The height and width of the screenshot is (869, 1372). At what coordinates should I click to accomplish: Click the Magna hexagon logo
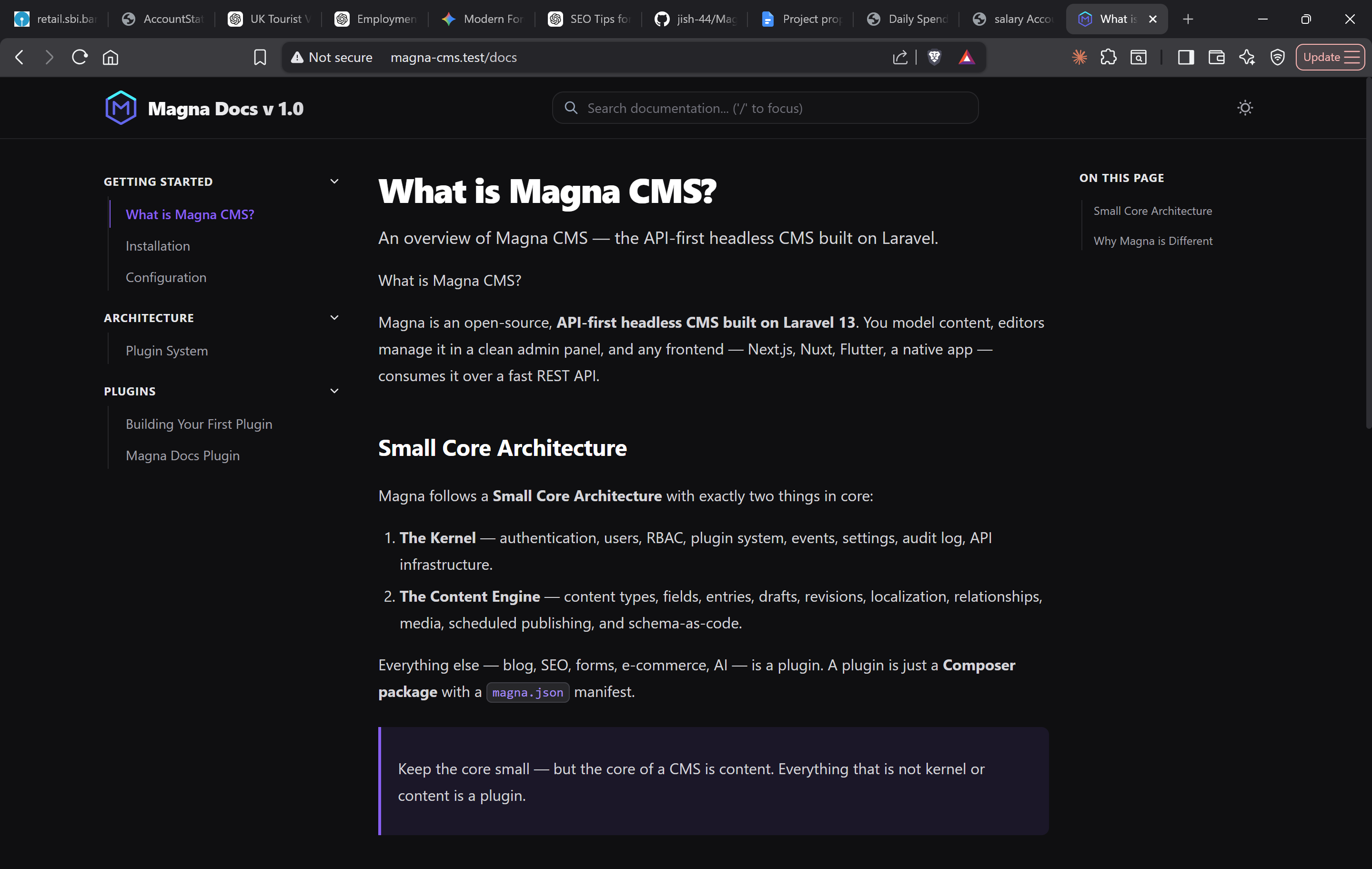click(x=120, y=108)
